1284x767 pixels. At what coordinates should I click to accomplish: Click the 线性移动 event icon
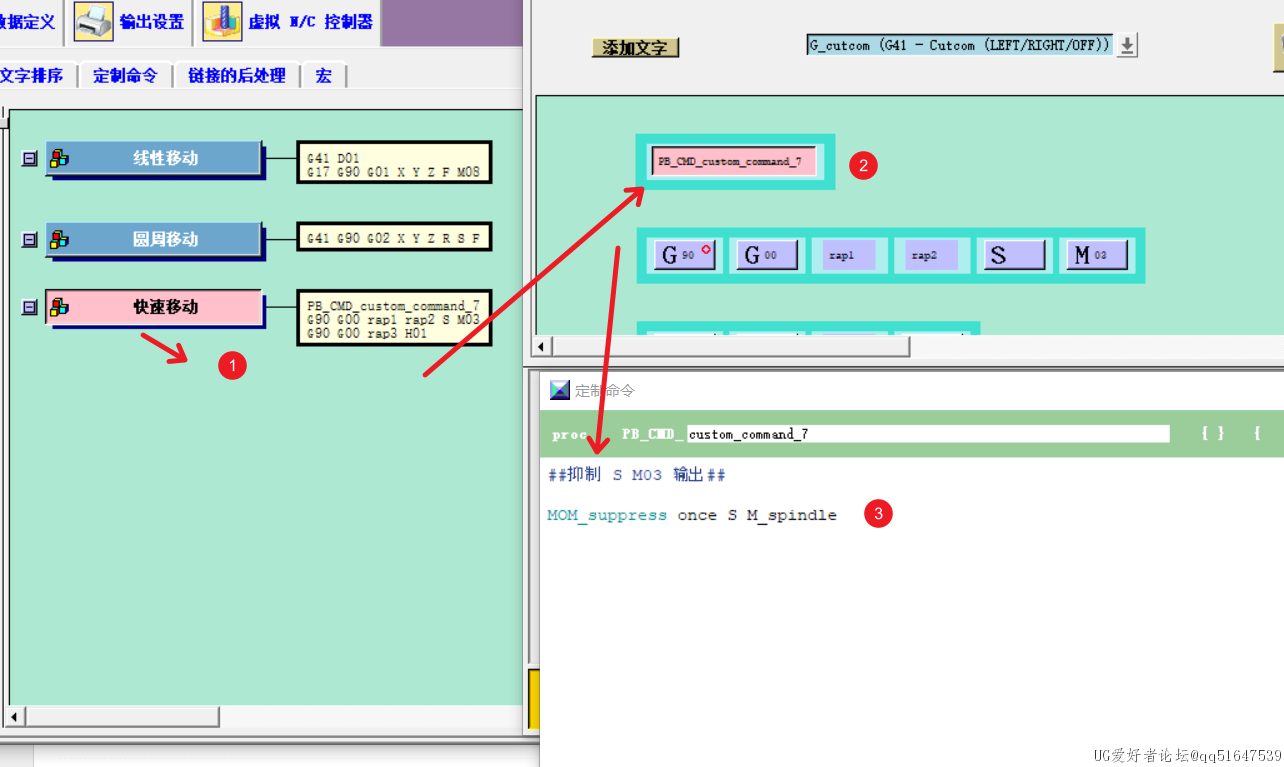pyautogui.click(x=60, y=158)
